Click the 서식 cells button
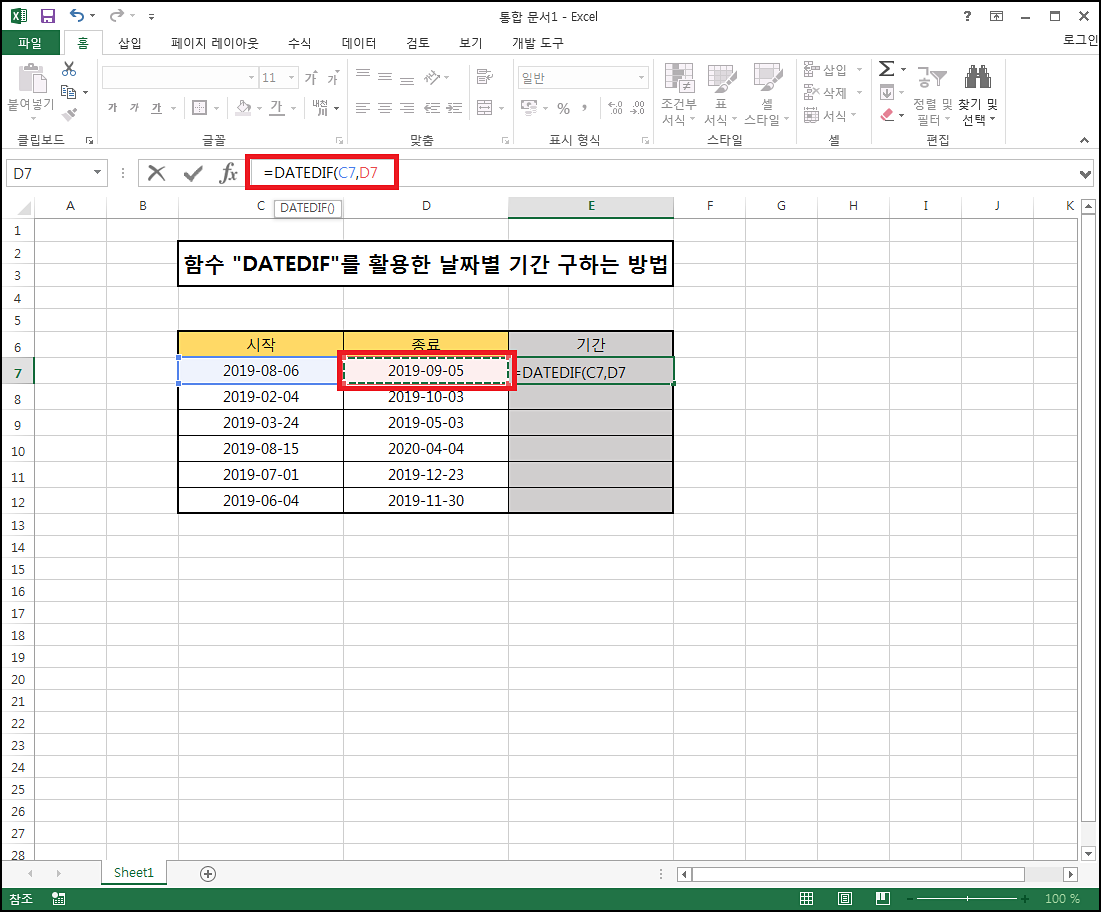The height and width of the screenshot is (912, 1101). [x=831, y=115]
